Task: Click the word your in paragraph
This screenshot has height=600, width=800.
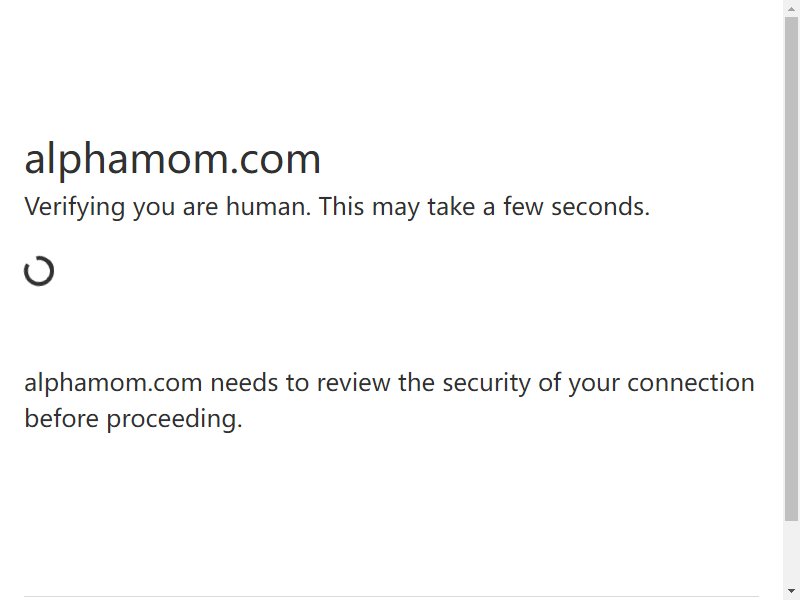Action: (x=594, y=384)
